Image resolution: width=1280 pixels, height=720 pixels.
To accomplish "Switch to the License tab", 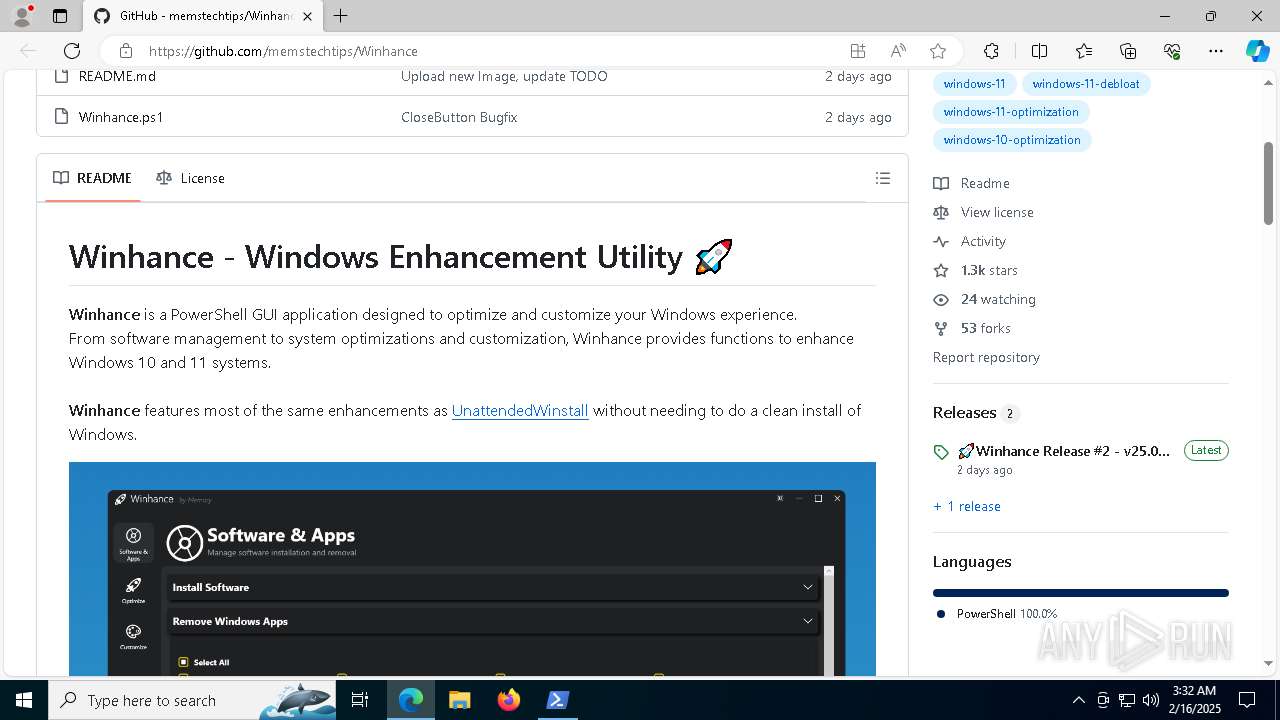I will [x=190, y=178].
